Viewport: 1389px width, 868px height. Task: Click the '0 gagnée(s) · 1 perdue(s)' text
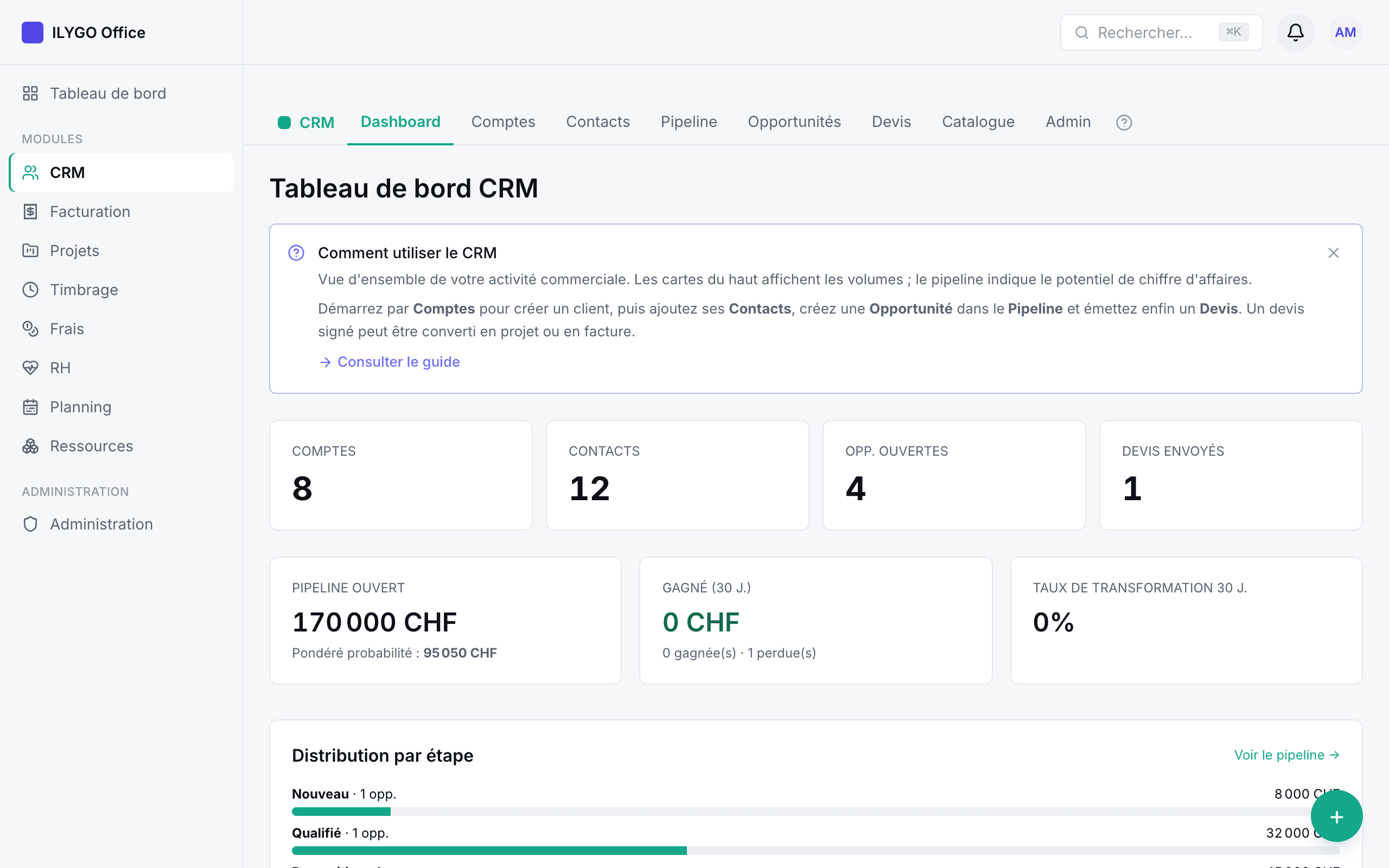(x=738, y=653)
